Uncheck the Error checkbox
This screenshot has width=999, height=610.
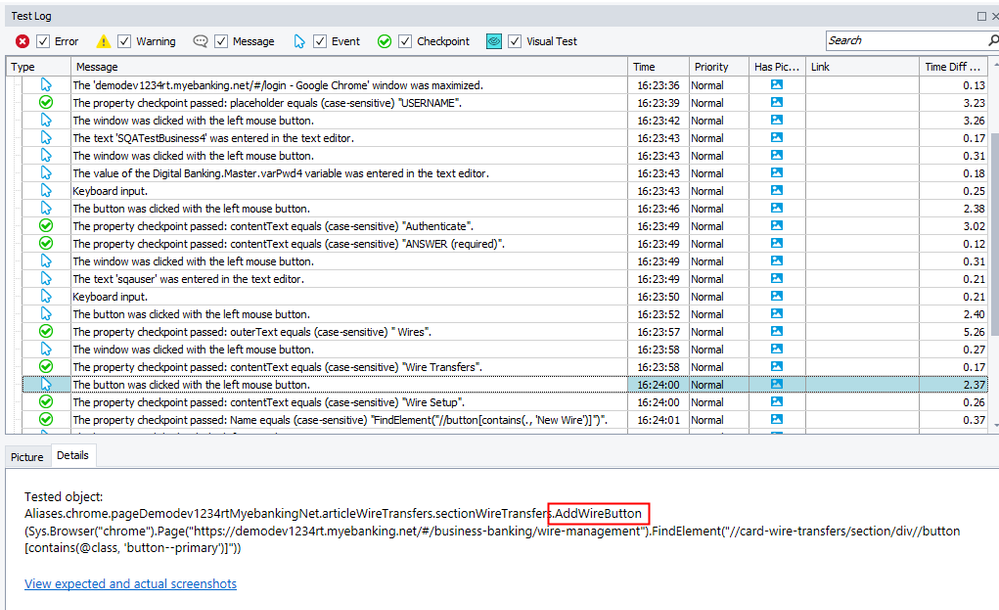click(43, 41)
